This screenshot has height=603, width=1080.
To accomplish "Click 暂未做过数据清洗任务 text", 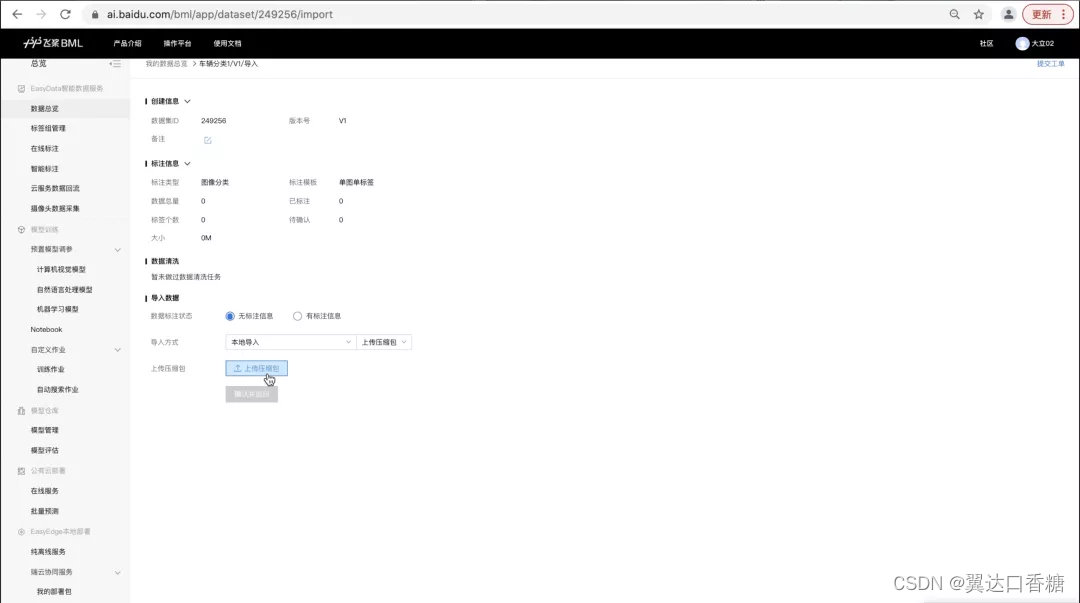I will point(186,277).
